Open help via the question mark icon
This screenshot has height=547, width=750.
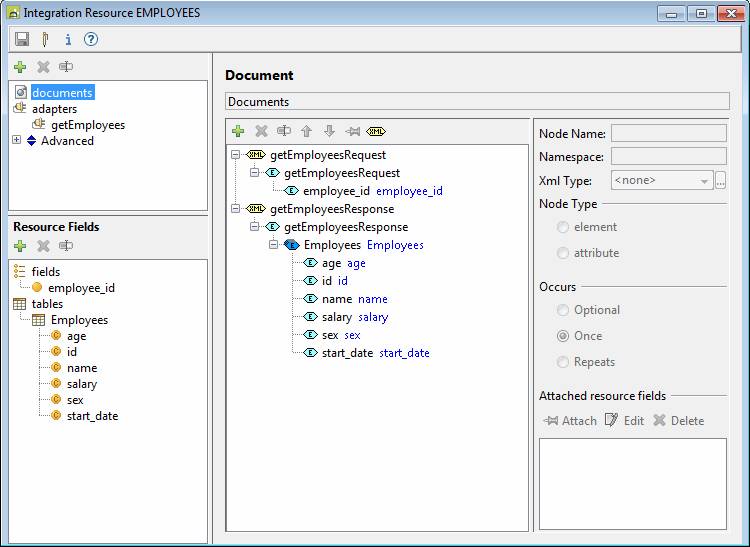click(91, 39)
